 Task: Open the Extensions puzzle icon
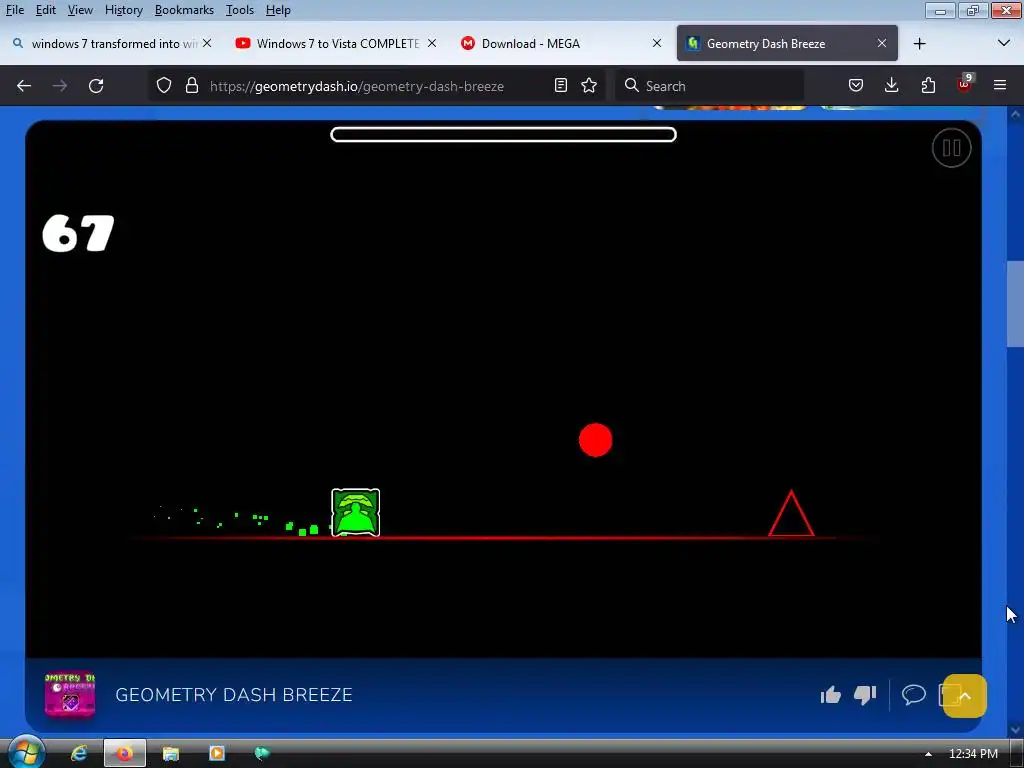coord(928,86)
